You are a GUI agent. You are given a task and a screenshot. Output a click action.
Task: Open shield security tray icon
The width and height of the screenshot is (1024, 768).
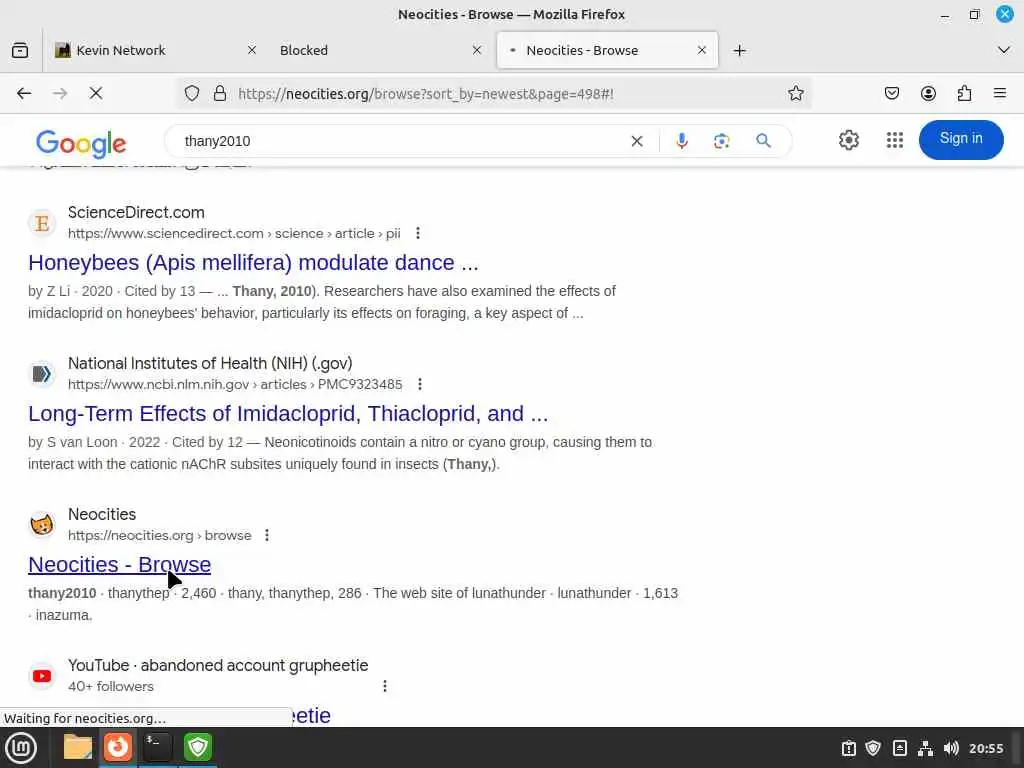873,748
